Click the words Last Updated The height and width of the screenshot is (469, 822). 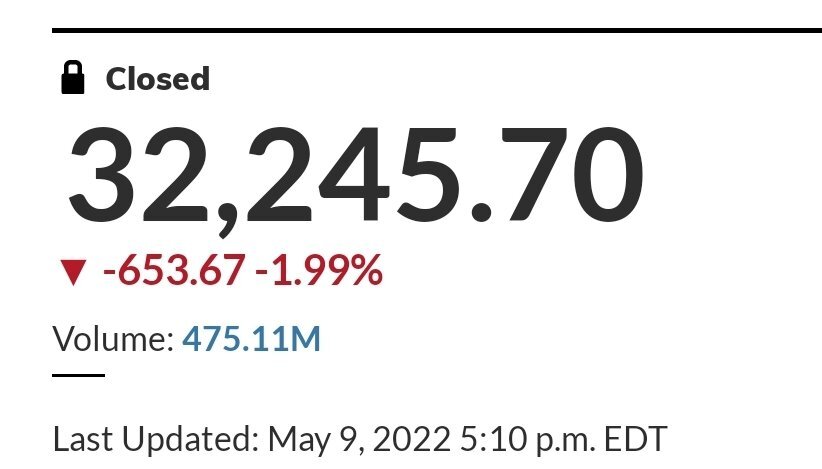156,439
